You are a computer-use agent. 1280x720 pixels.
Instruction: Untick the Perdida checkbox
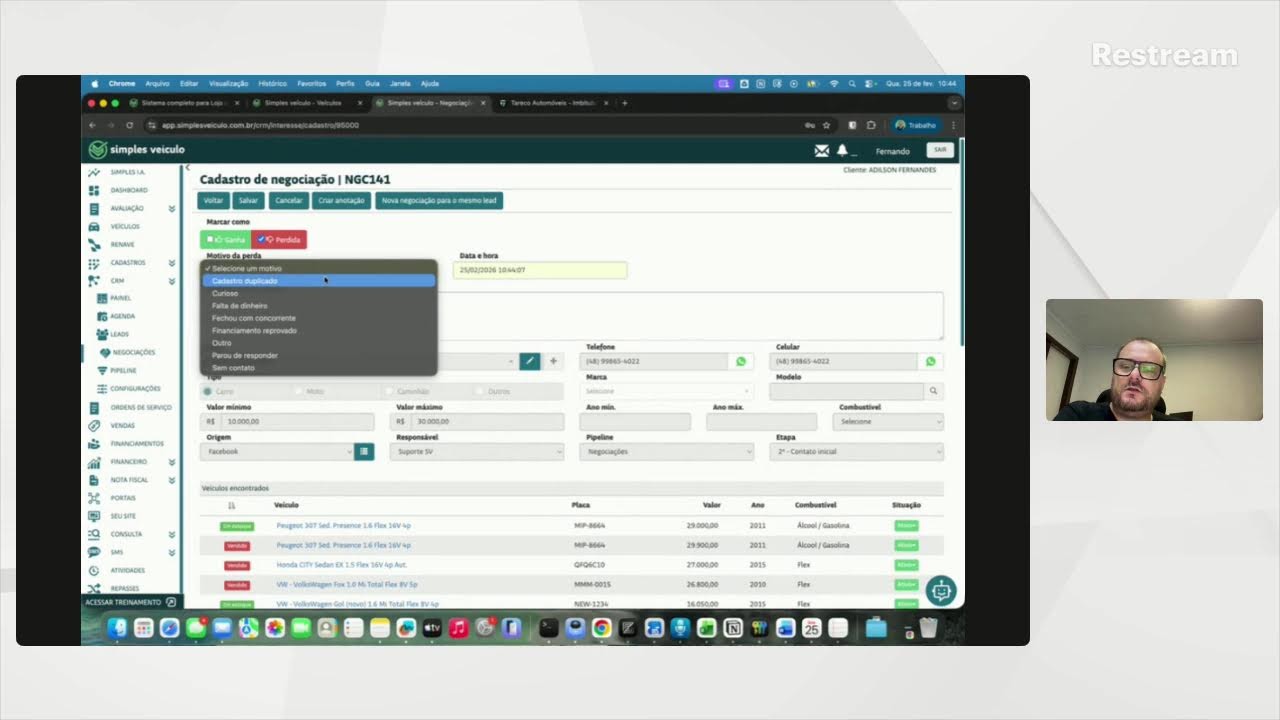click(x=261, y=240)
